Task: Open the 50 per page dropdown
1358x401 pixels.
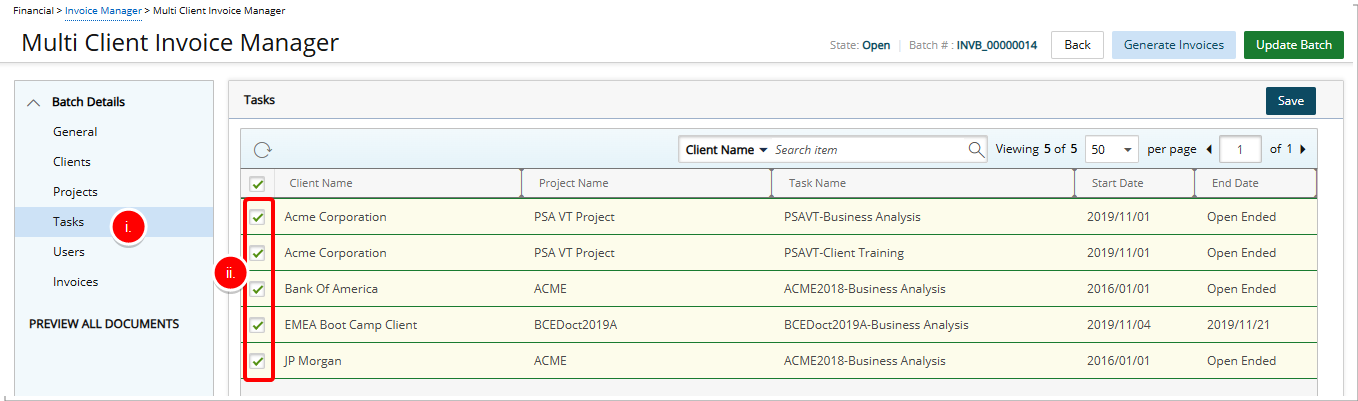Action: (1112, 150)
